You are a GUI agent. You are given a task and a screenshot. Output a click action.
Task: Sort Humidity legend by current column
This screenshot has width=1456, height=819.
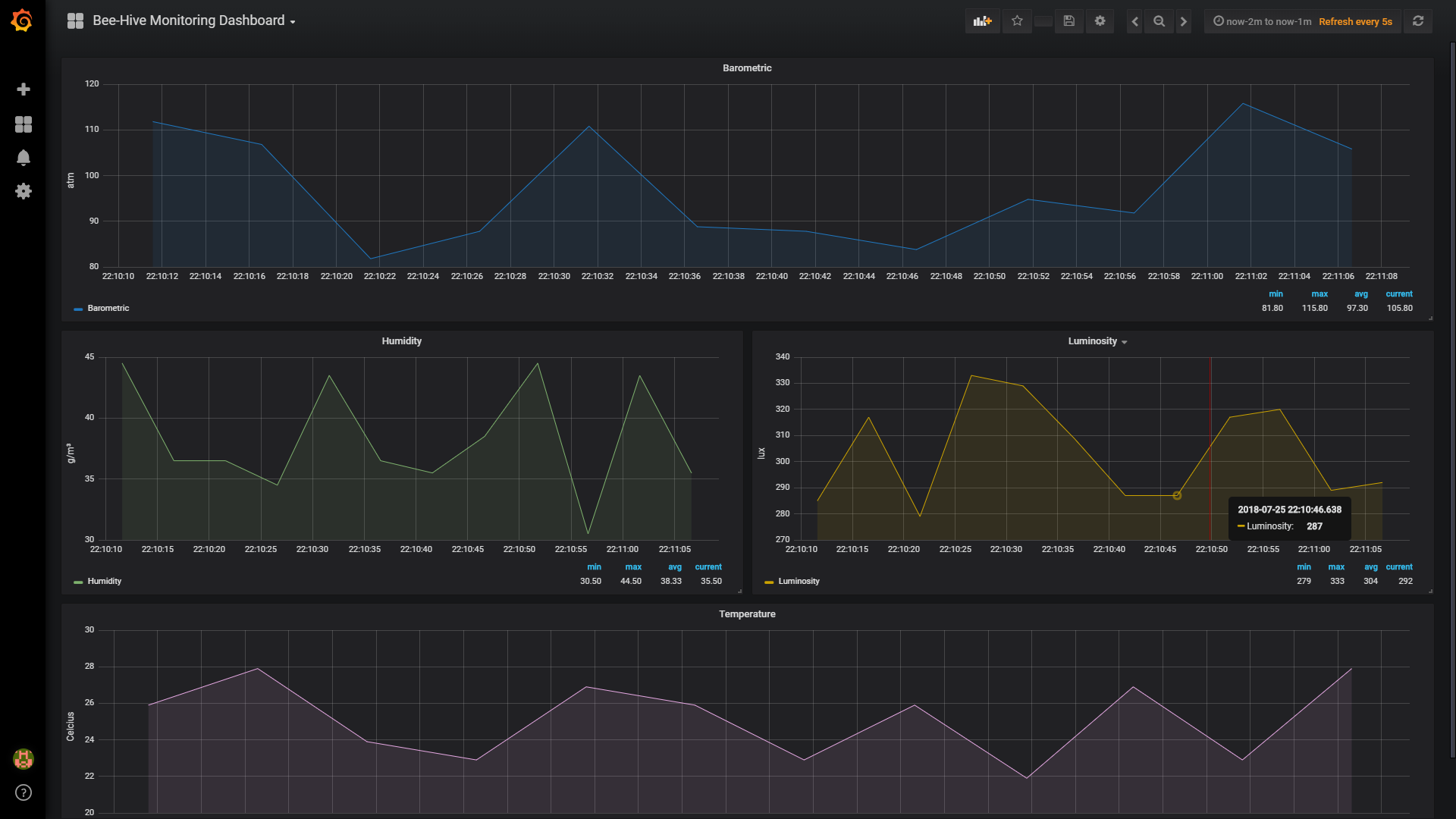coord(708,567)
